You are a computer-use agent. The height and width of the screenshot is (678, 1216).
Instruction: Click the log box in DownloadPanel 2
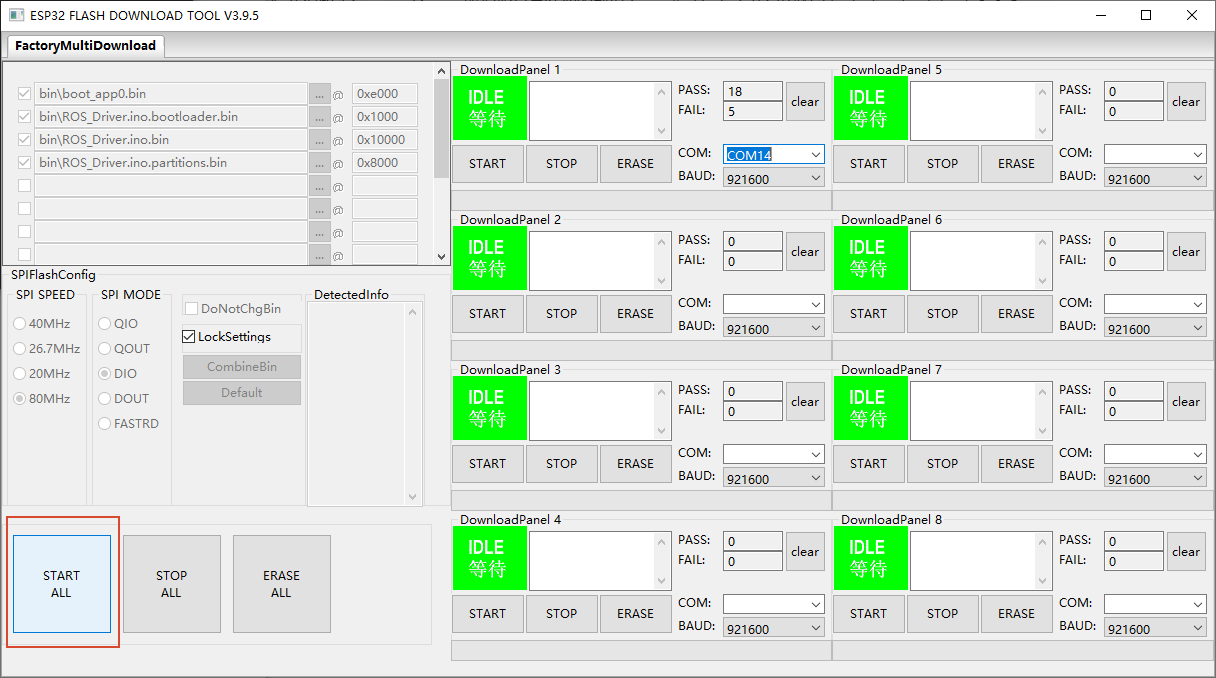click(600, 261)
